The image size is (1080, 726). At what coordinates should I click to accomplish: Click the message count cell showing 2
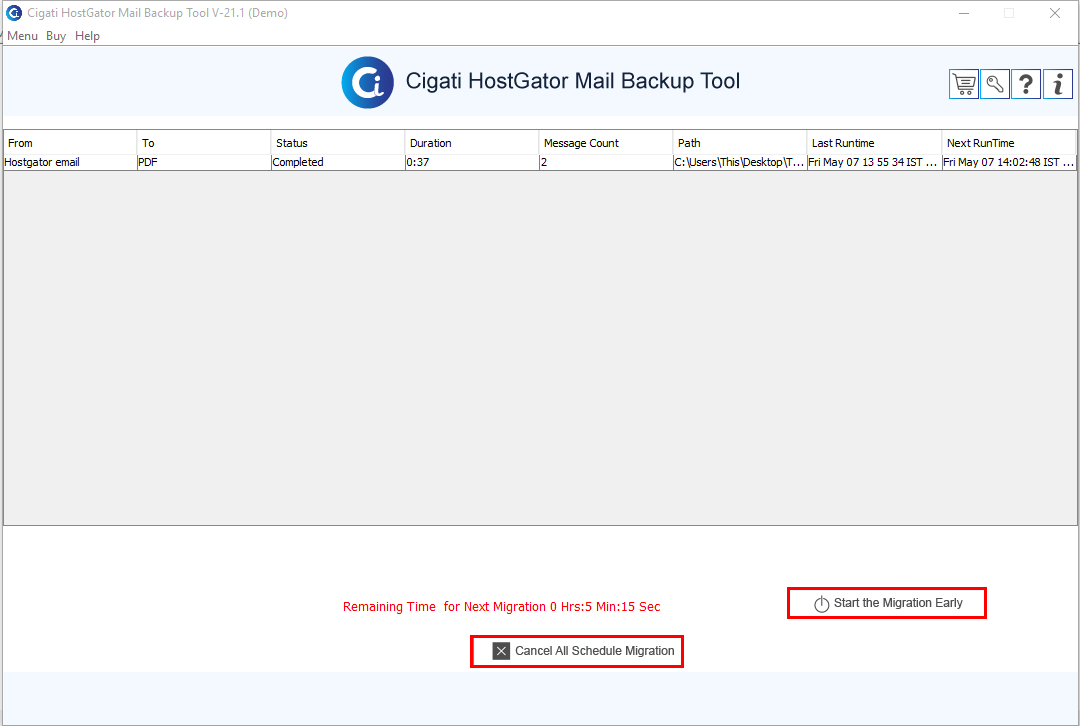tap(605, 163)
